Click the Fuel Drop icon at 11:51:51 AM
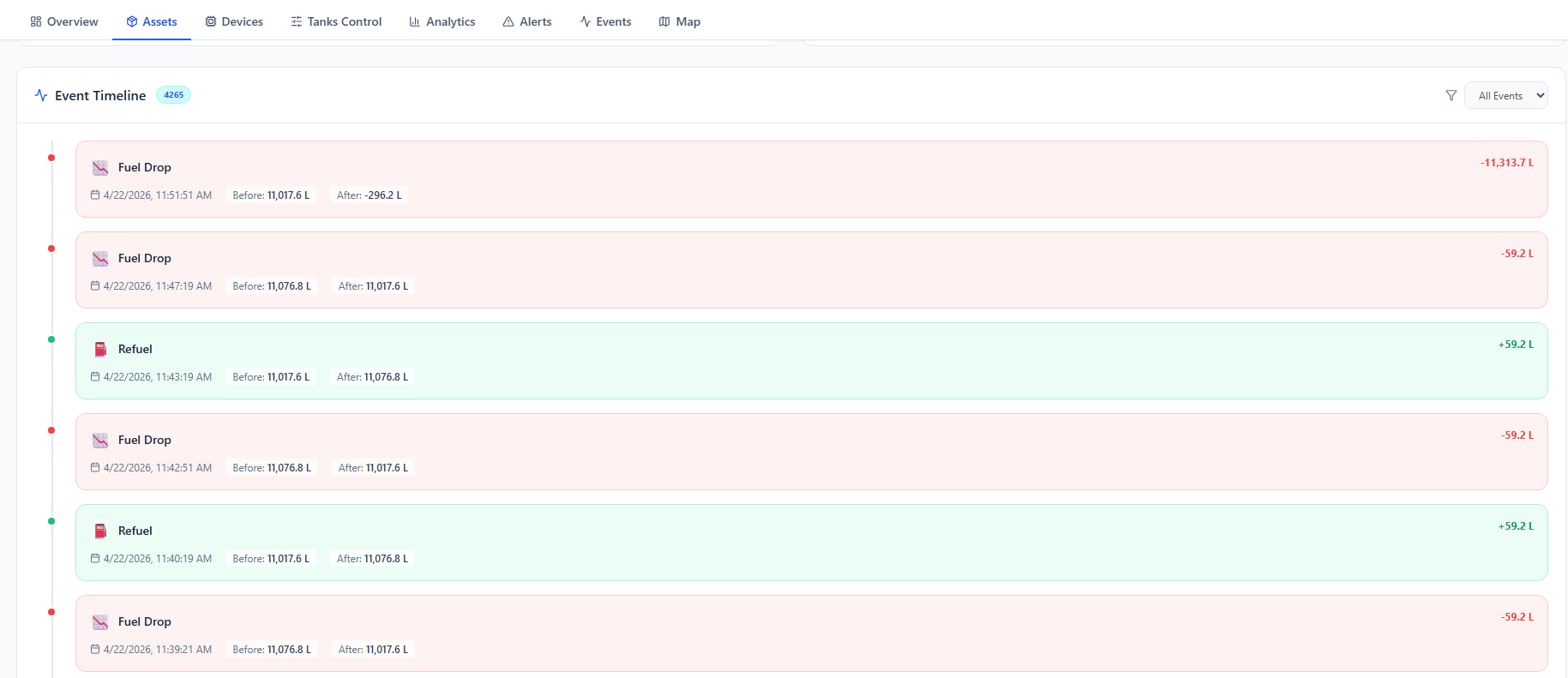The image size is (1568, 678). [x=100, y=168]
